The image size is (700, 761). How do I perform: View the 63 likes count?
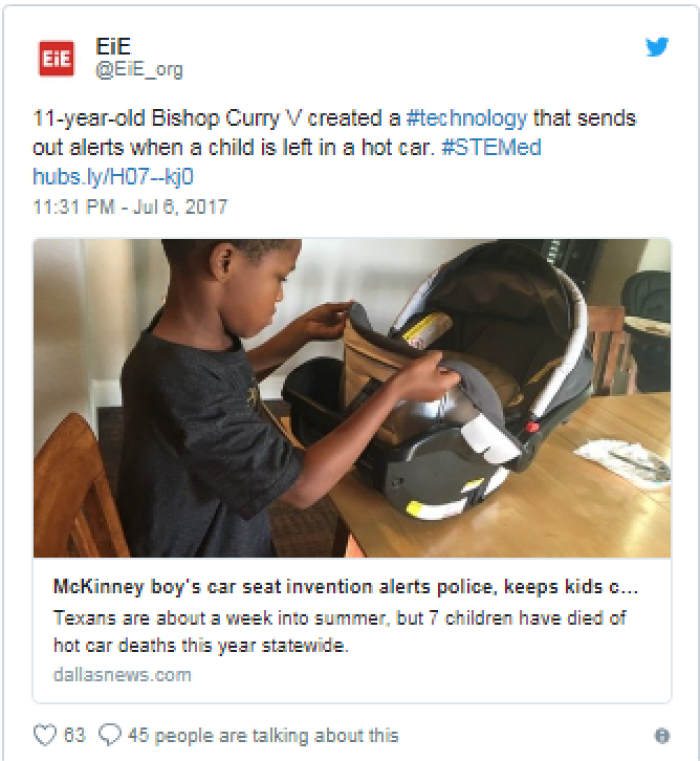[x=75, y=735]
